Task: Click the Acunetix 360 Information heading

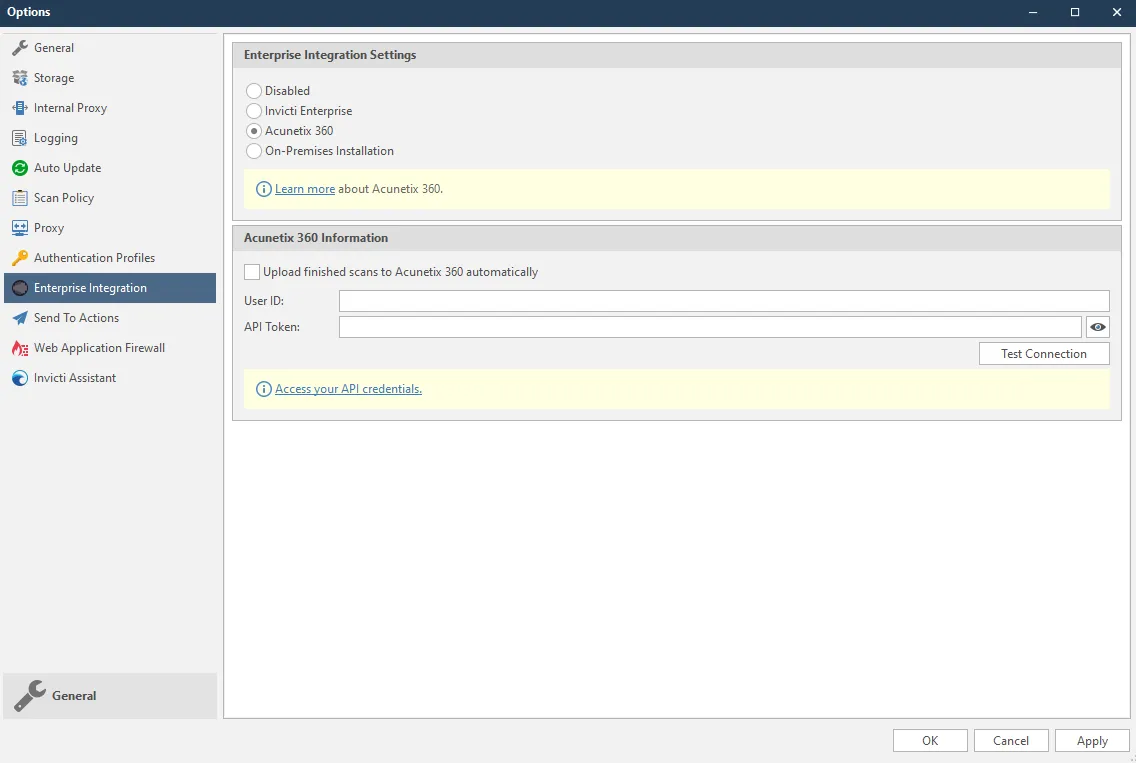Action: [x=316, y=238]
